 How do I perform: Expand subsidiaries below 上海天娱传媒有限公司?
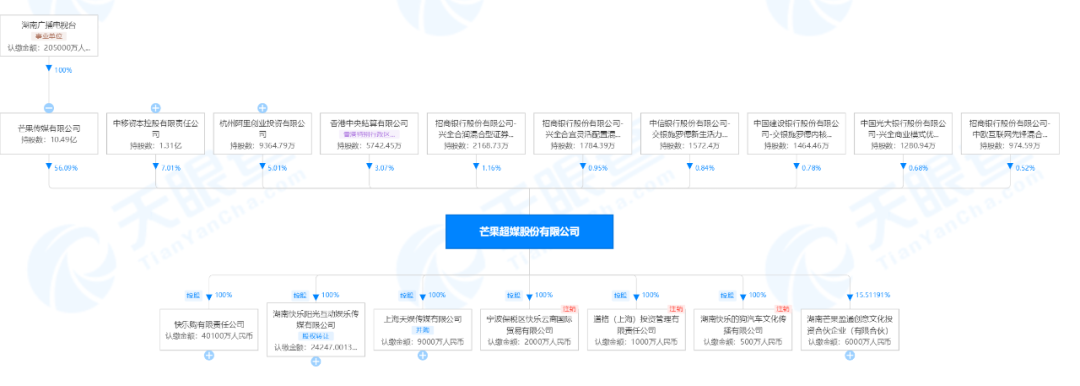(423, 356)
